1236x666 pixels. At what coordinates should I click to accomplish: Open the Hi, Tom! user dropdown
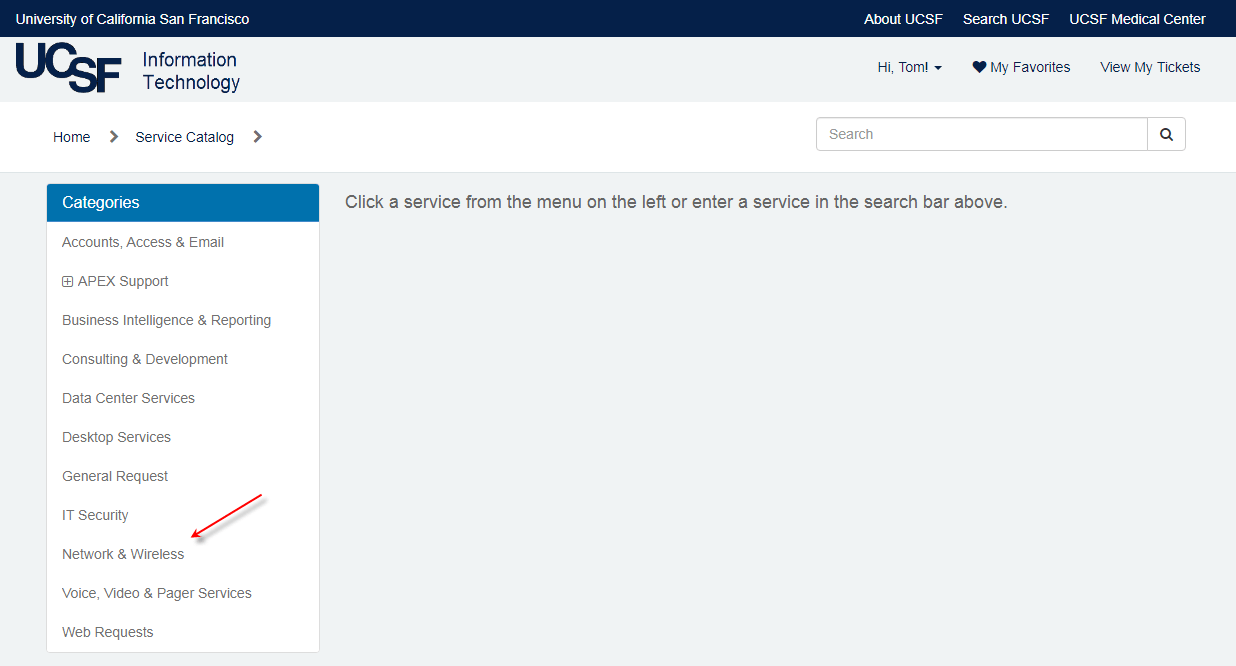click(x=909, y=67)
